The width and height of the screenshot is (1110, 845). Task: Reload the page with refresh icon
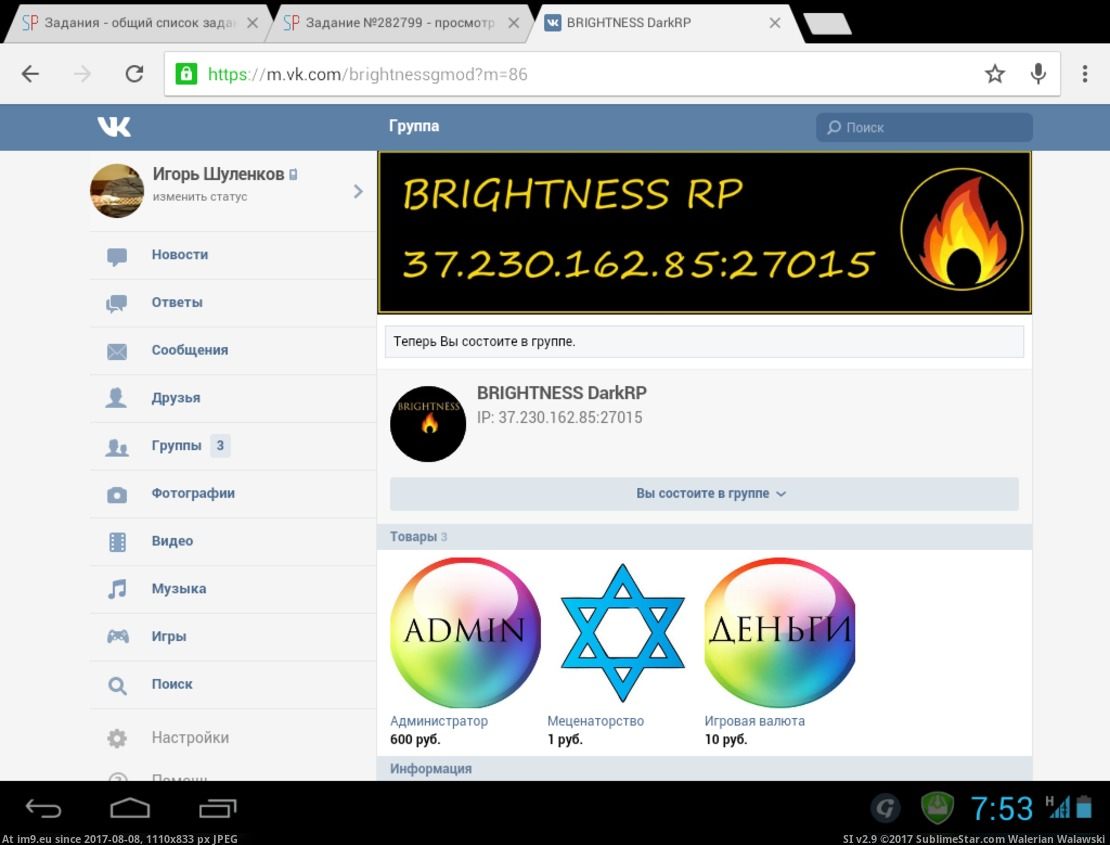[x=135, y=74]
